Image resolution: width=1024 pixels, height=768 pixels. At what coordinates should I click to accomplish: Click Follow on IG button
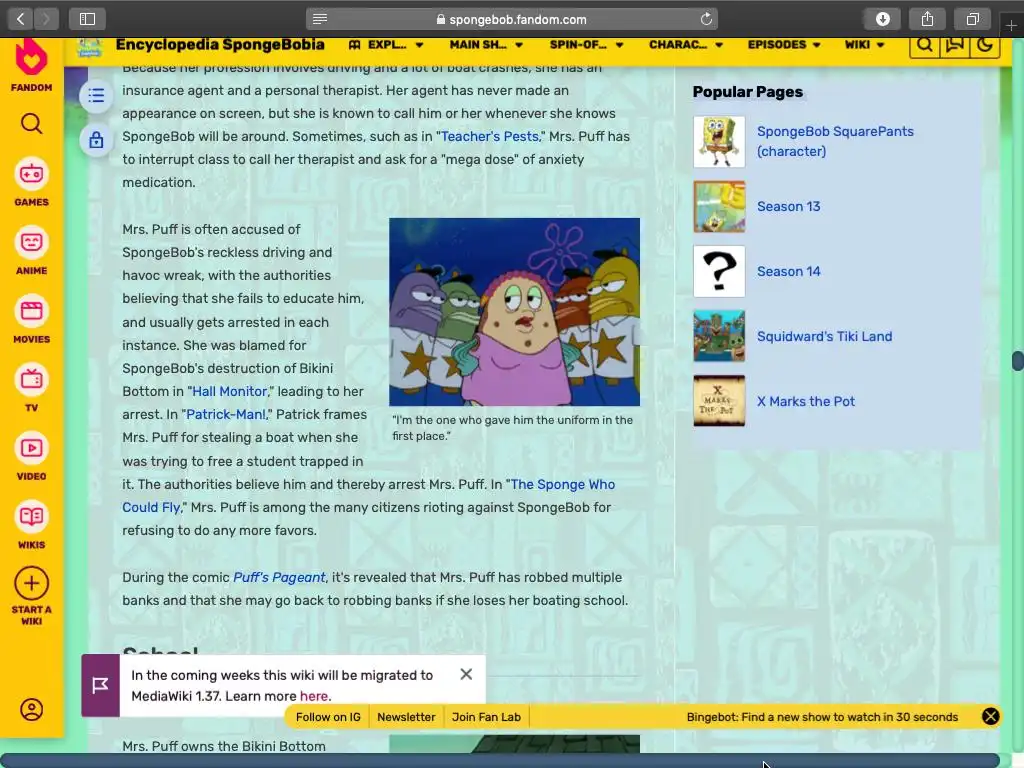(328, 717)
